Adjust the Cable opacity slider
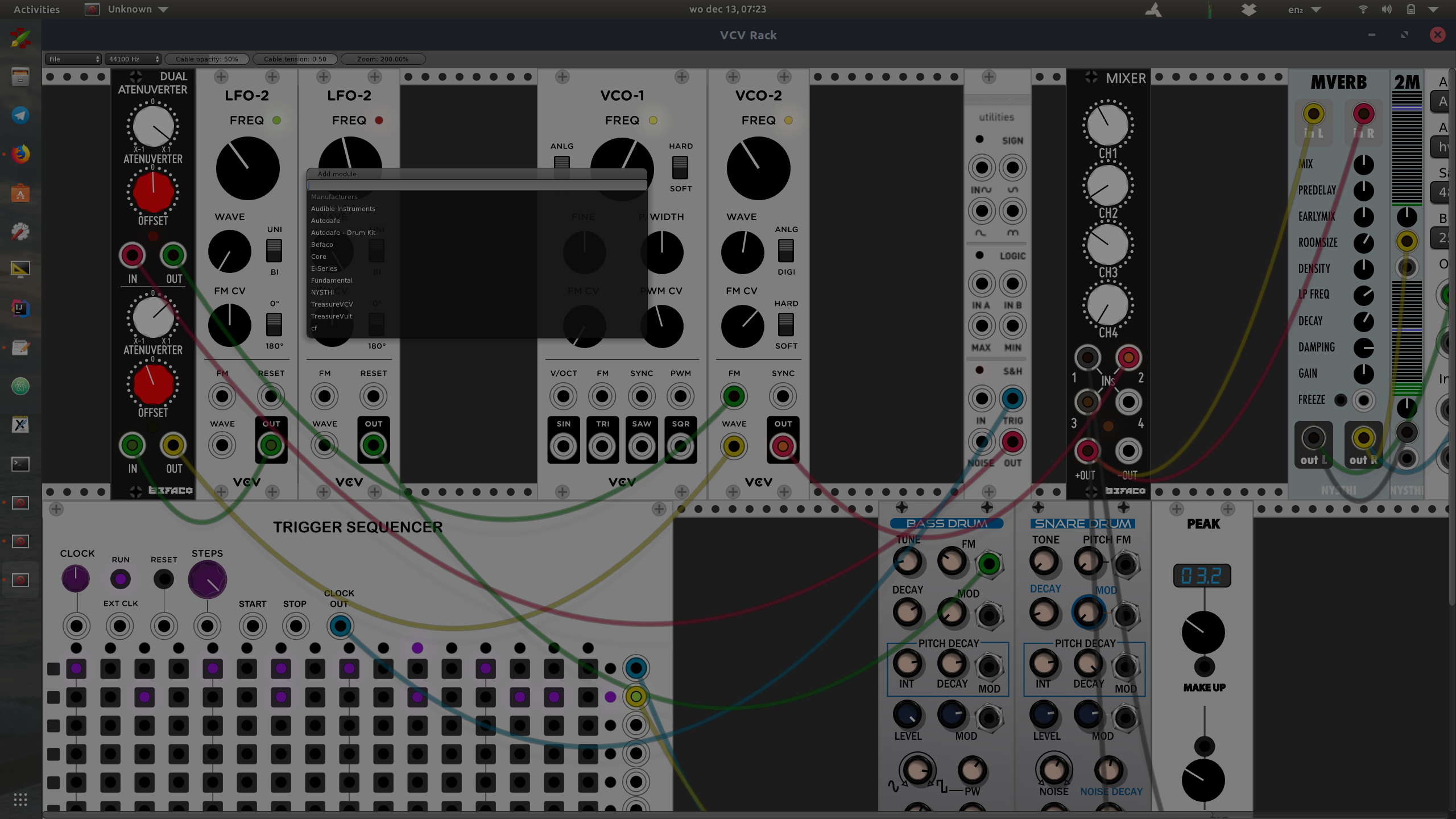Screen dimensions: 1456x819 [x=207, y=59]
